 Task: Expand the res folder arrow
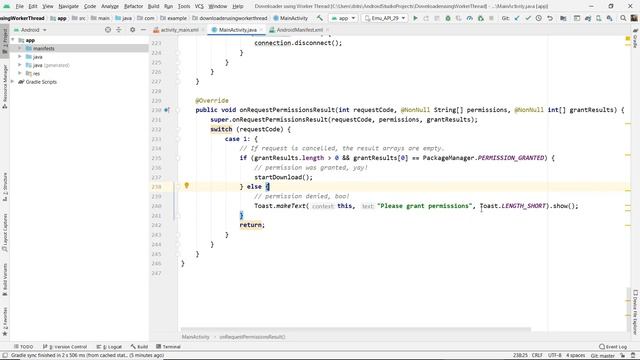pos(20,73)
